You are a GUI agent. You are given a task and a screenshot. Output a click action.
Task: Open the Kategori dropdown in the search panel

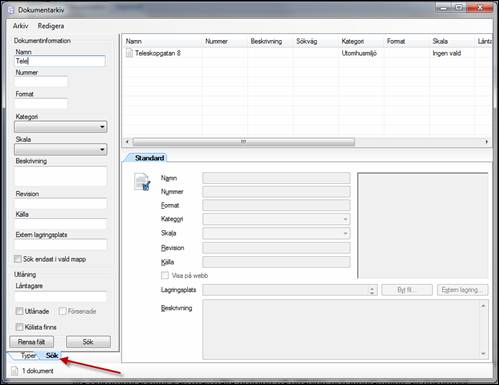pyautogui.click(x=61, y=127)
